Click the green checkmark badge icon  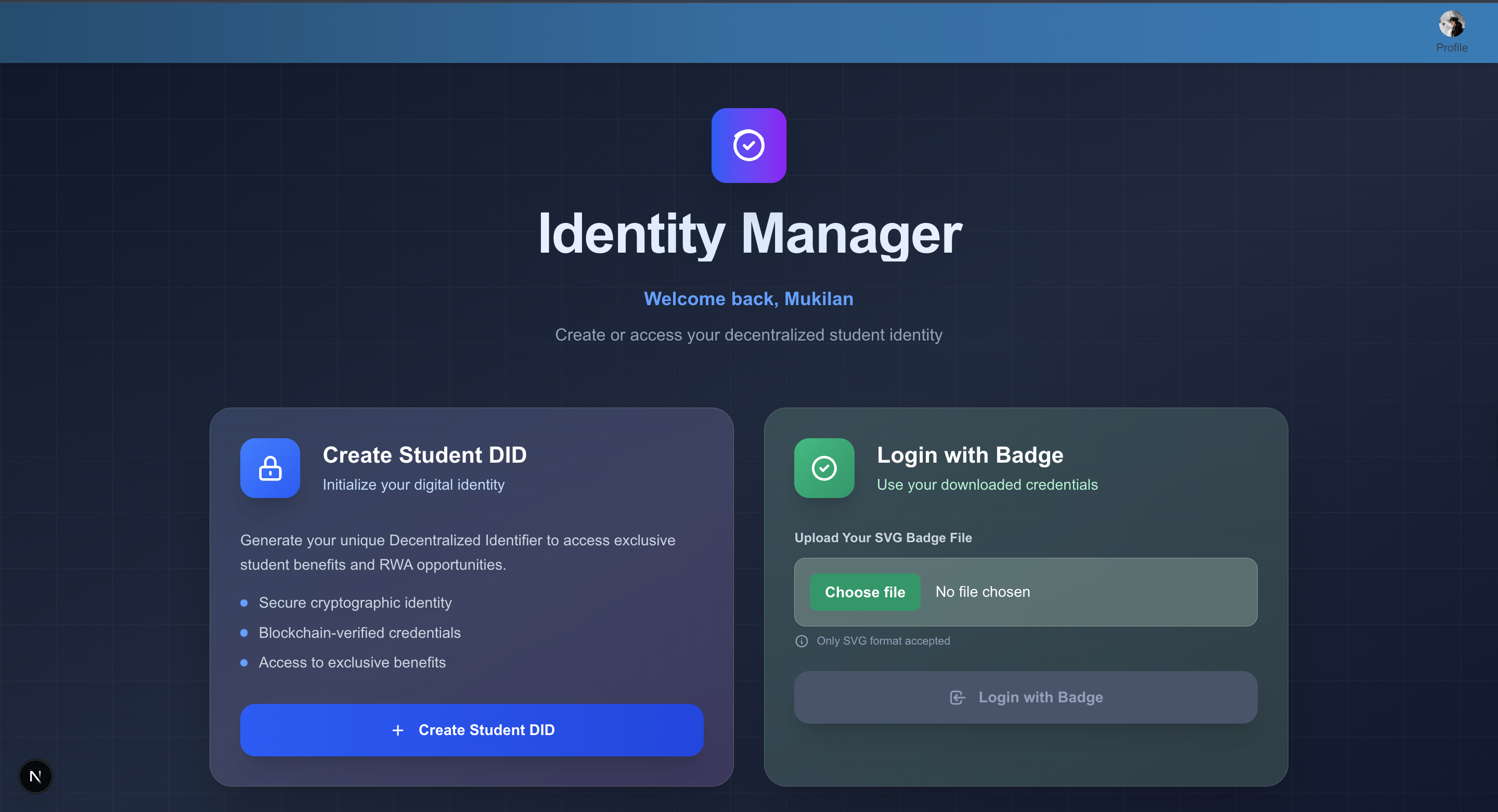[x=824, y=468]
